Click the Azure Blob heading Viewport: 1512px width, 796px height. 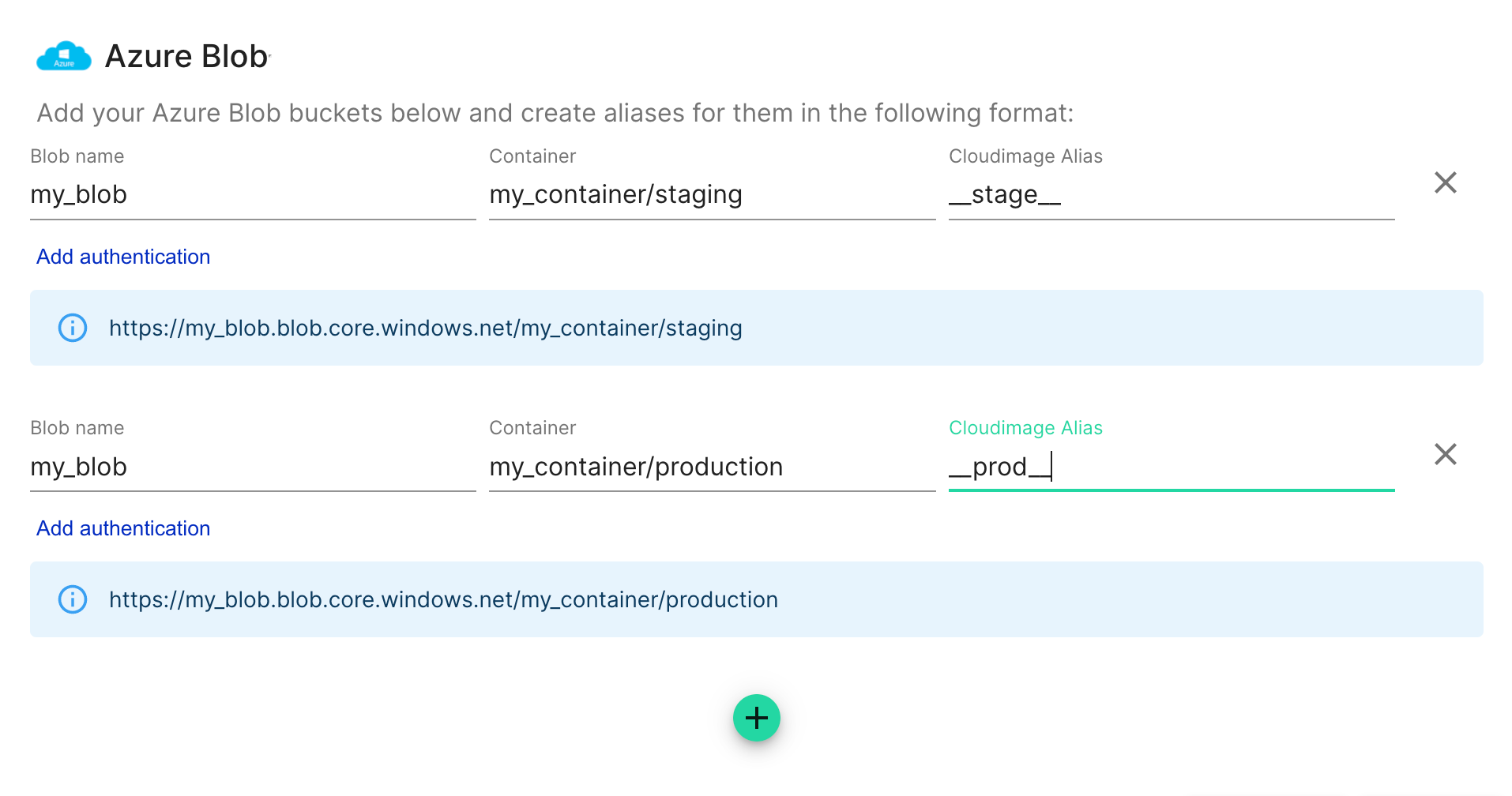(186, 57)
